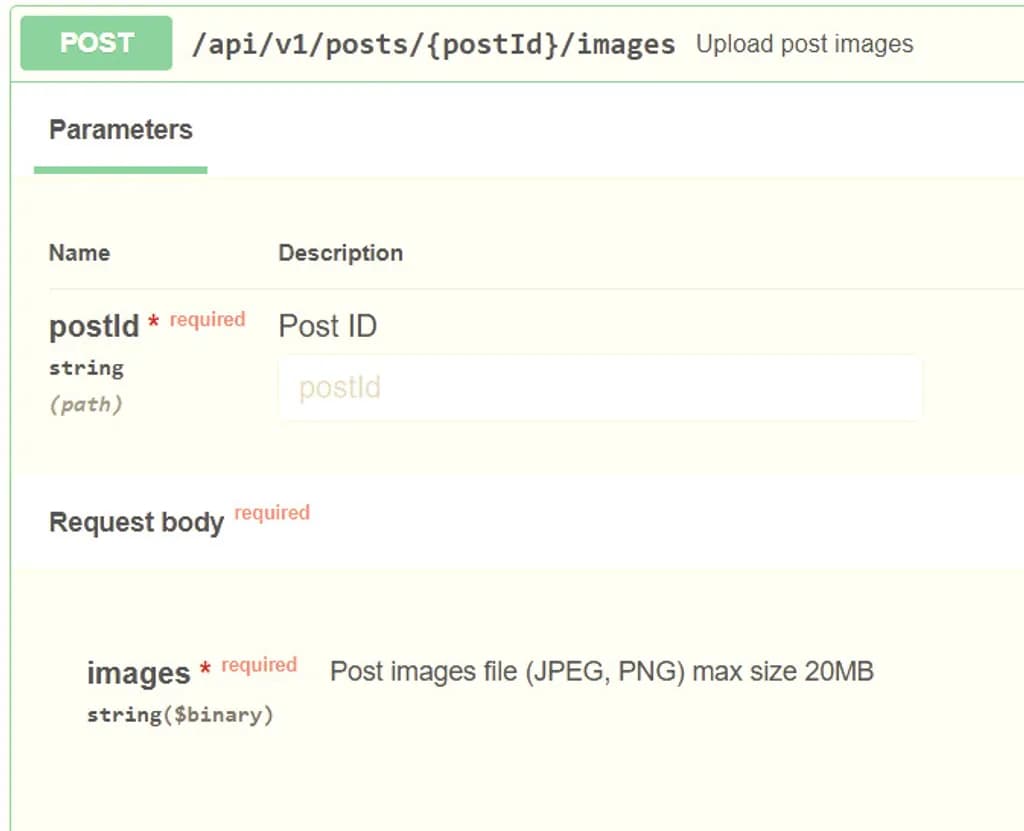Focus the postId input field
This screenshot has height=831, width=1024.
(600, 388)
